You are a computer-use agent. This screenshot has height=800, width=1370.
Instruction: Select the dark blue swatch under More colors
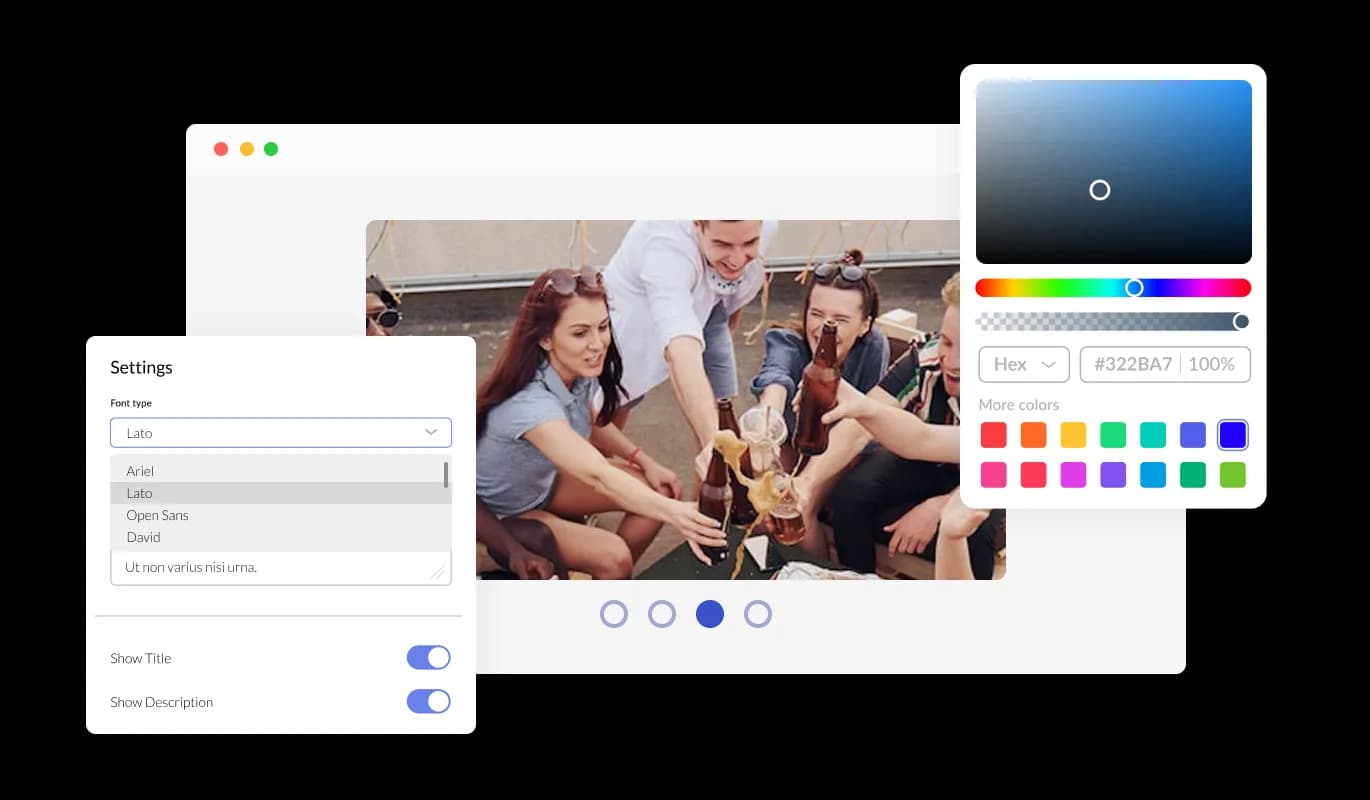[x=1233, y=434]
